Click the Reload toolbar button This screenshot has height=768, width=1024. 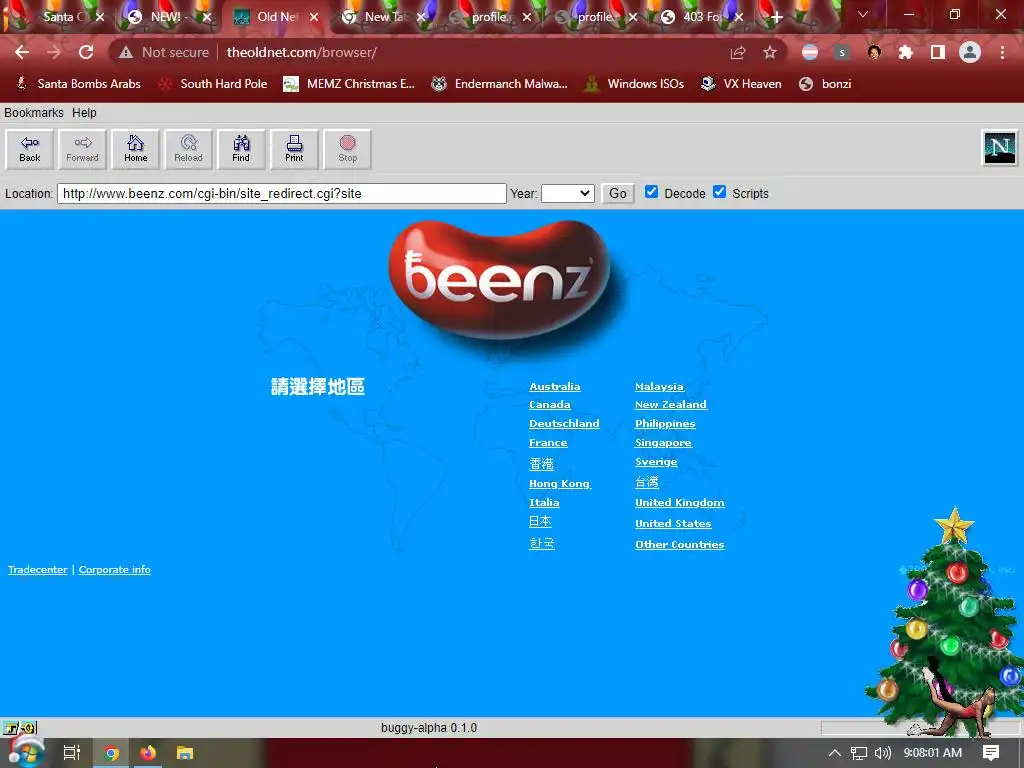pos(188,150)
